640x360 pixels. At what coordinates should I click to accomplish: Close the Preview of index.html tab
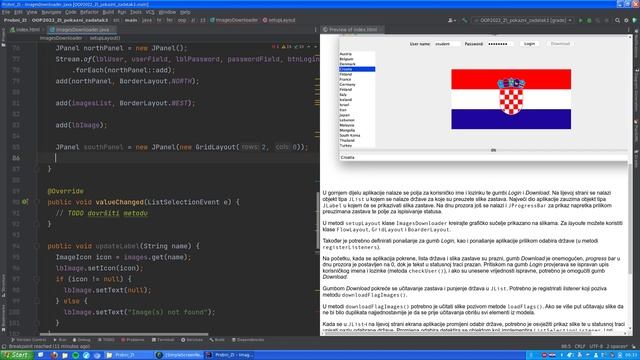pyautogui.click(x=381, y=29)
